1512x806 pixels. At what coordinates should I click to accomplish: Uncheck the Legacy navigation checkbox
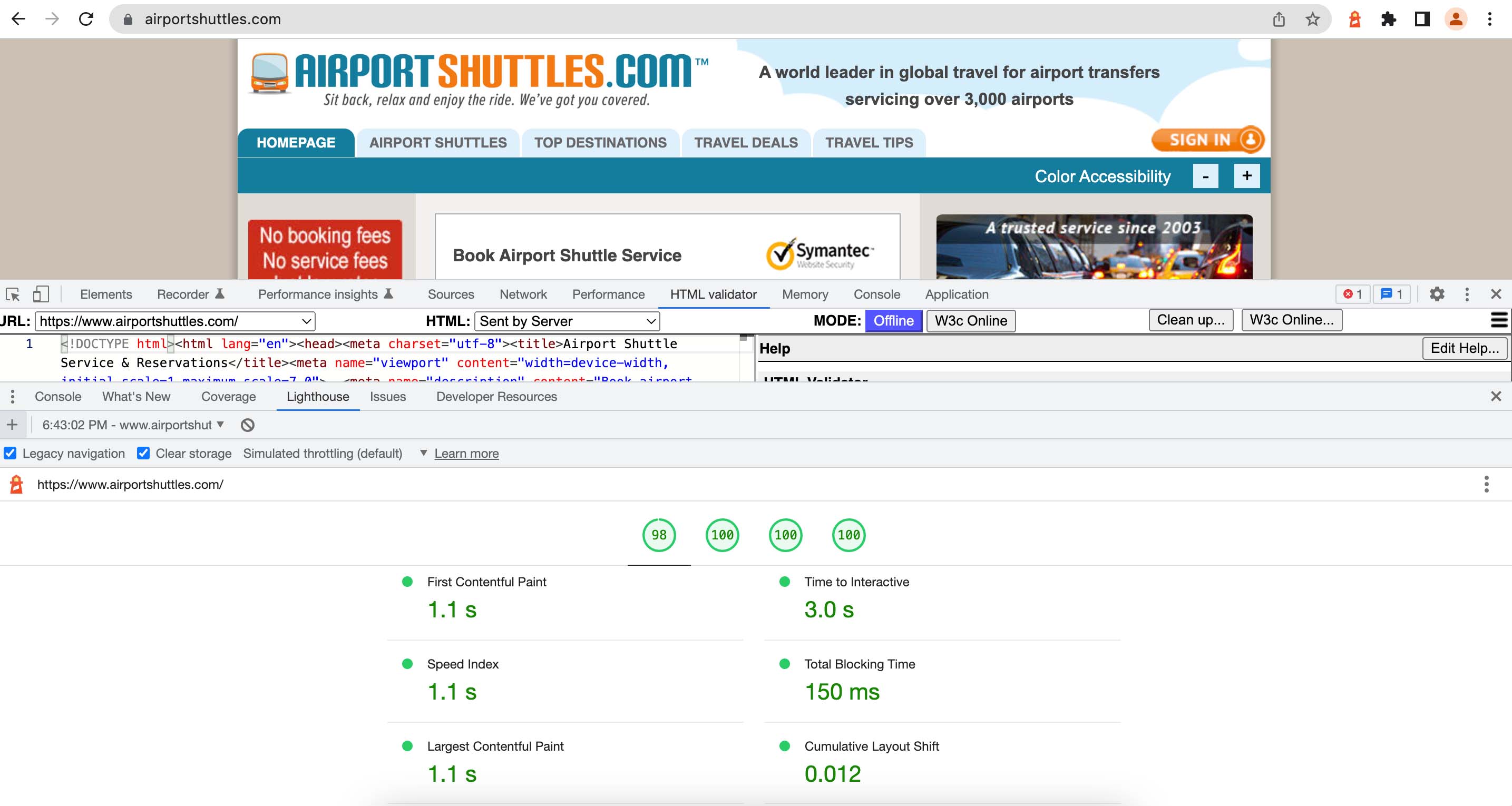pos(10,454)
